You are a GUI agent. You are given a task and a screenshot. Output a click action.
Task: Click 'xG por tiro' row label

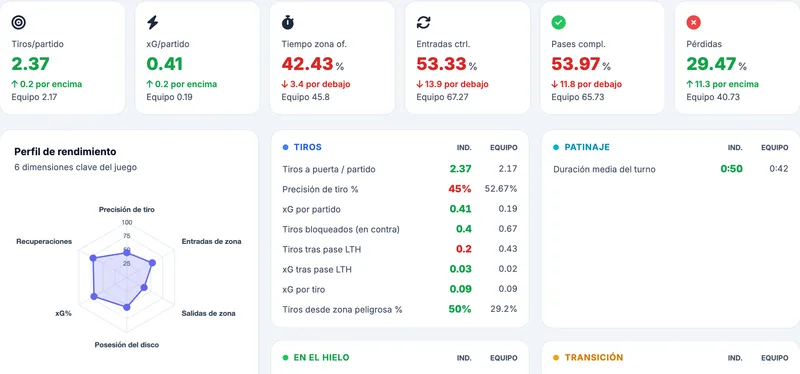pos(304,289)
